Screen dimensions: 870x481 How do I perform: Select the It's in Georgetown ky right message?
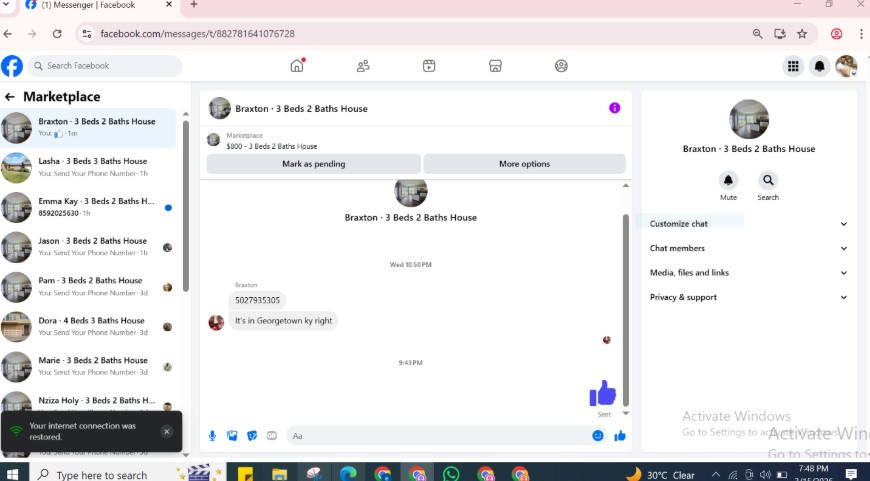click(x=284, y=321)
